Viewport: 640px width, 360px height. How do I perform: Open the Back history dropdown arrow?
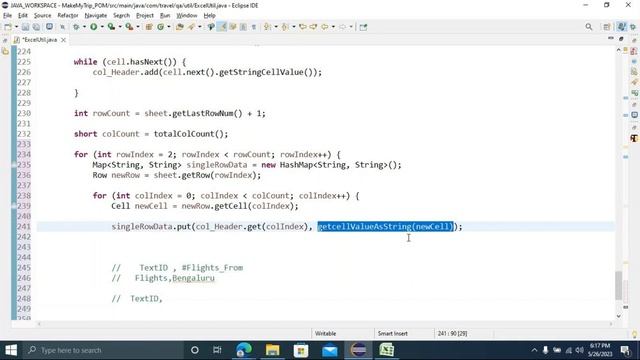(x=333, y=27)
